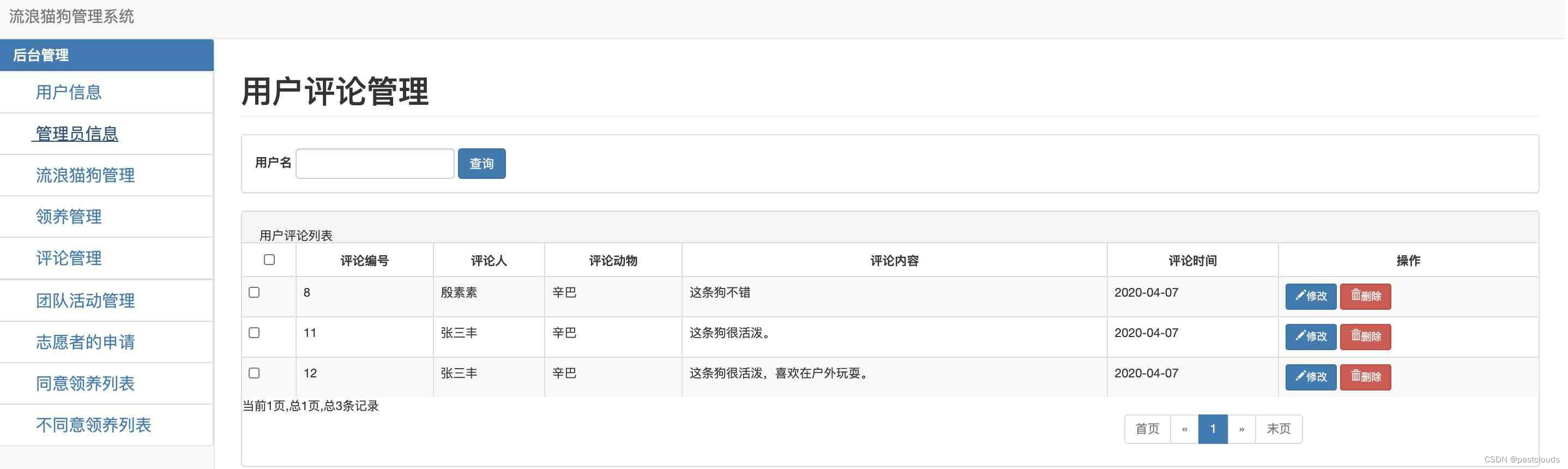The height and width of the screenshot is (469, 1568).
Task: Click the » next page button
Action: point(1244,429)
